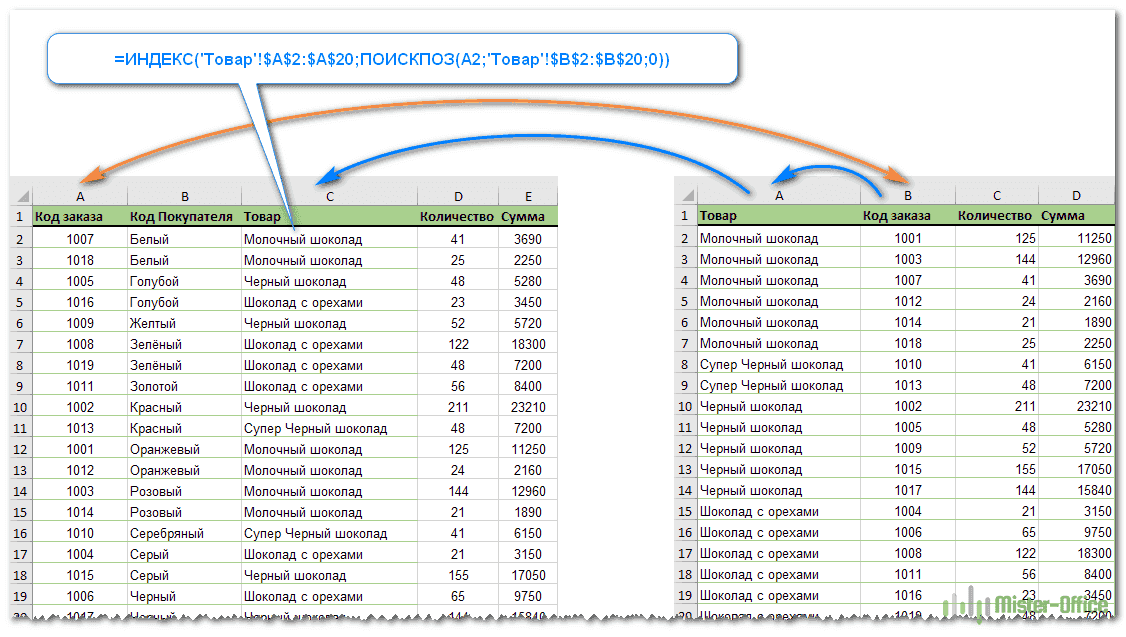Click the 'Код заказа' header cell in the left sheet

click(x=80, y=216)
